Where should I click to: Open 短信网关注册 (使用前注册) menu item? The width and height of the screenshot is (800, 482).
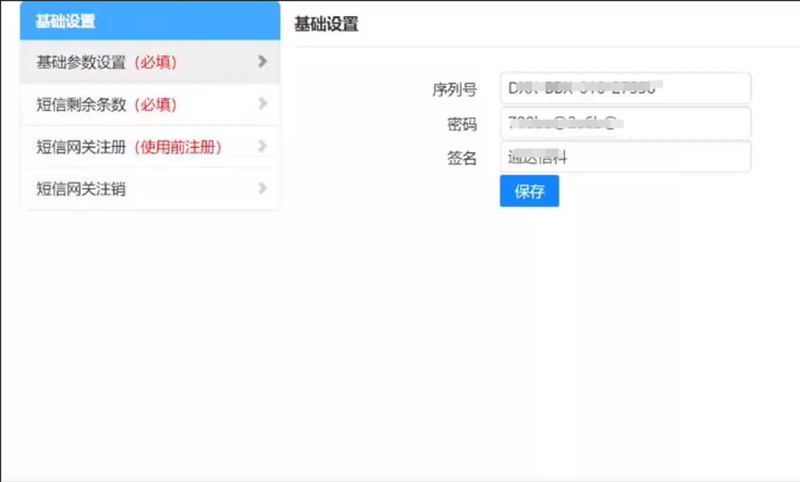150,146
